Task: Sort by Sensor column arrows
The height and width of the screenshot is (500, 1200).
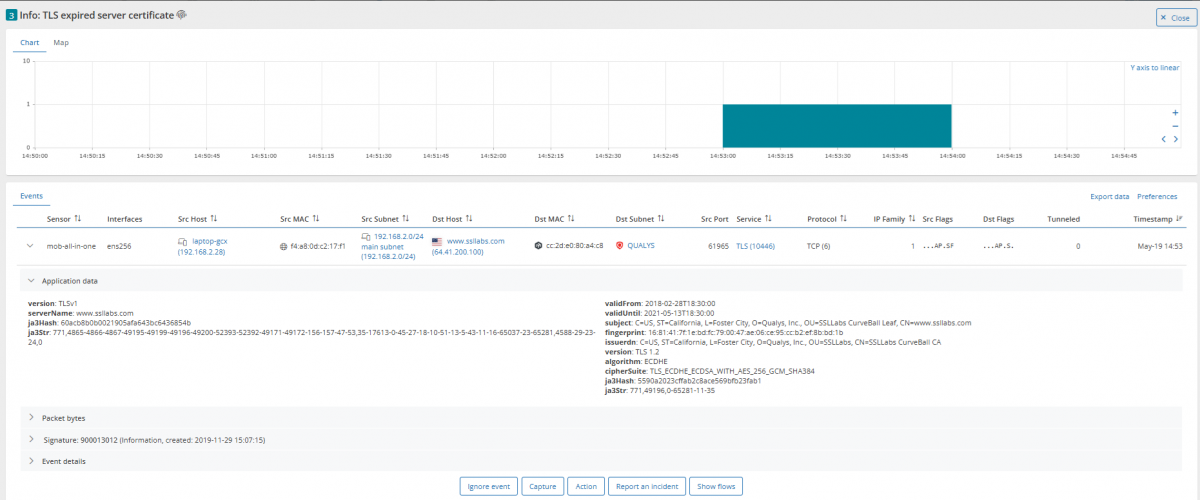Action: coord(78,218)
